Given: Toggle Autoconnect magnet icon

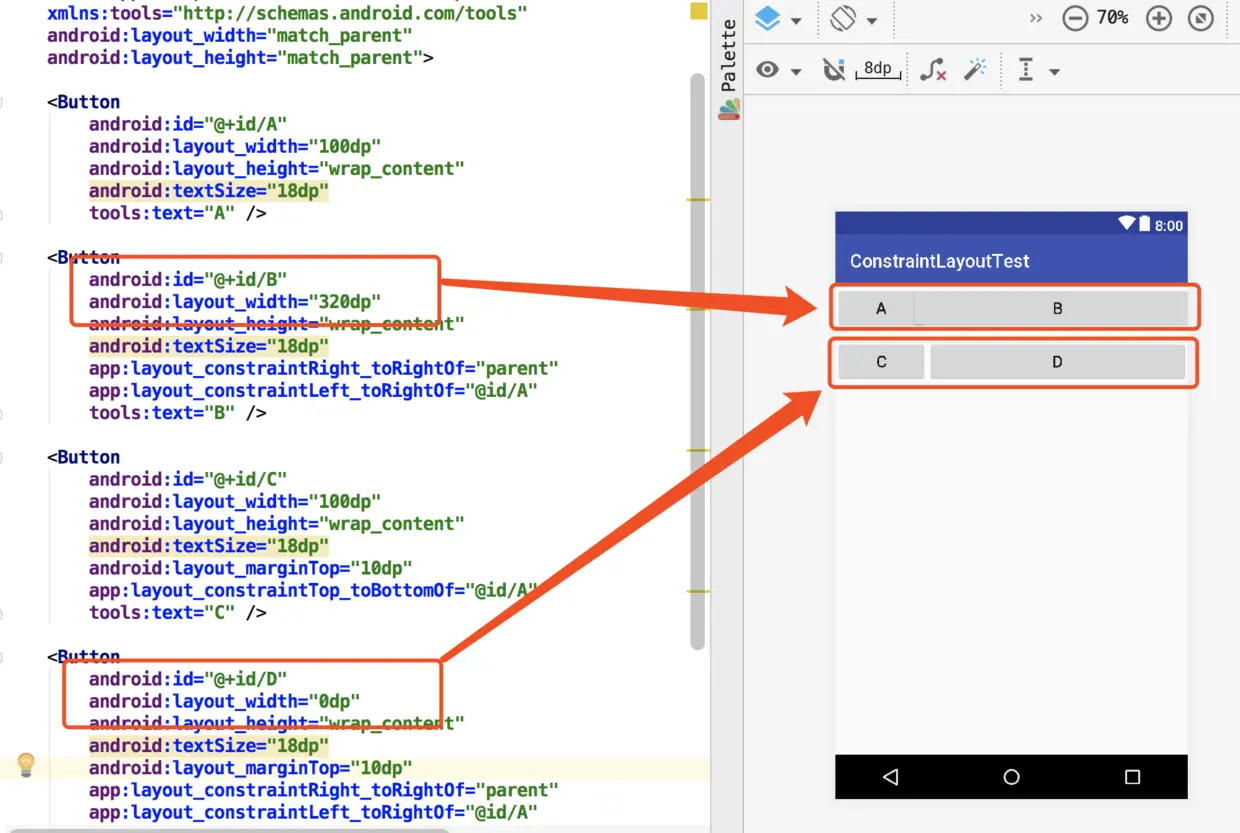Looking at the screenshot, I should click(833, 70).
